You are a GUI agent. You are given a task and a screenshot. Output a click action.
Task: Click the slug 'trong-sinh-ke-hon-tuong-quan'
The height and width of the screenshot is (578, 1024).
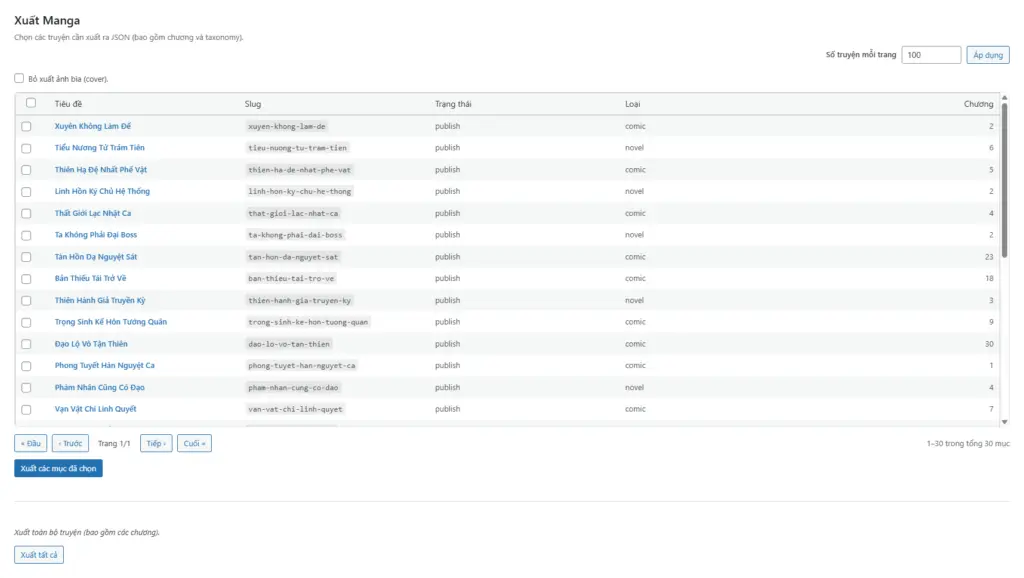[308, 322]
